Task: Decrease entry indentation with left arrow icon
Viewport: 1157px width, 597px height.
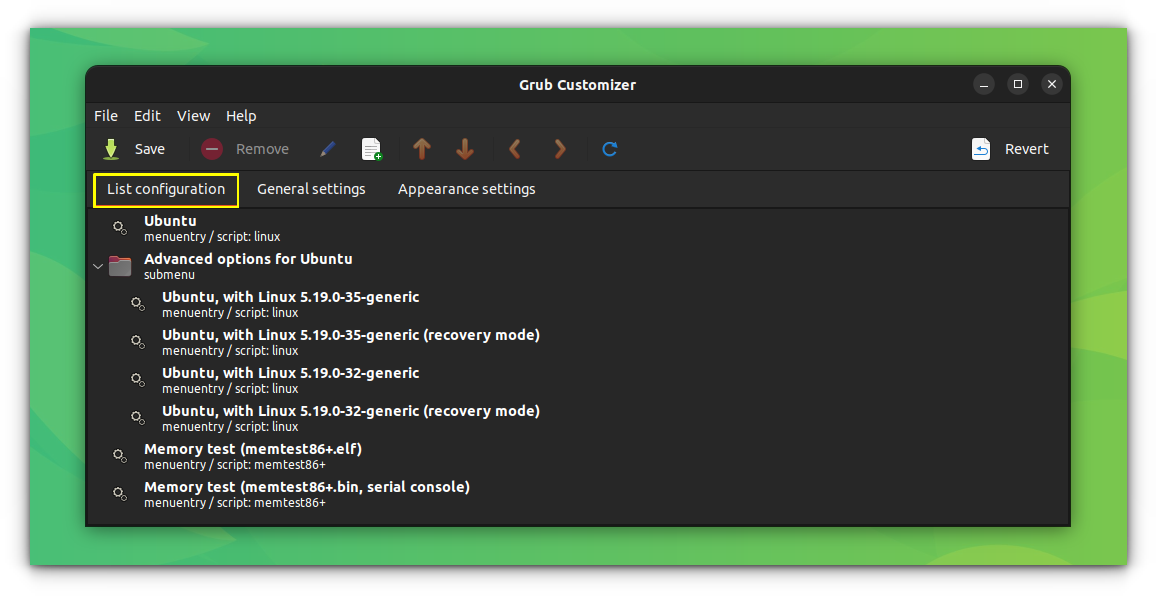Action: [514, 148]
